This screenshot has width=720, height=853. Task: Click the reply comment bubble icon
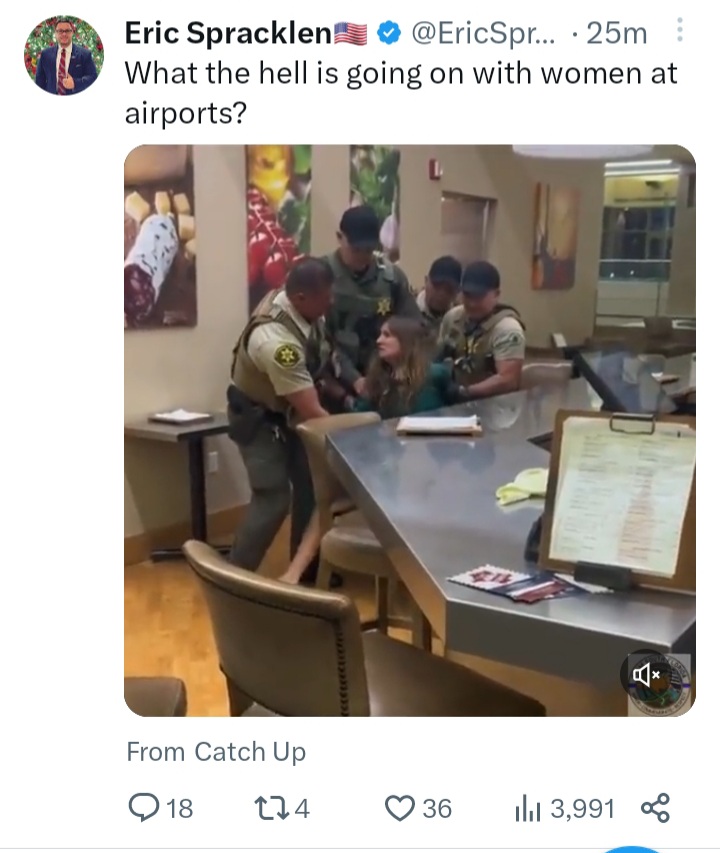(x=144, y=807)
